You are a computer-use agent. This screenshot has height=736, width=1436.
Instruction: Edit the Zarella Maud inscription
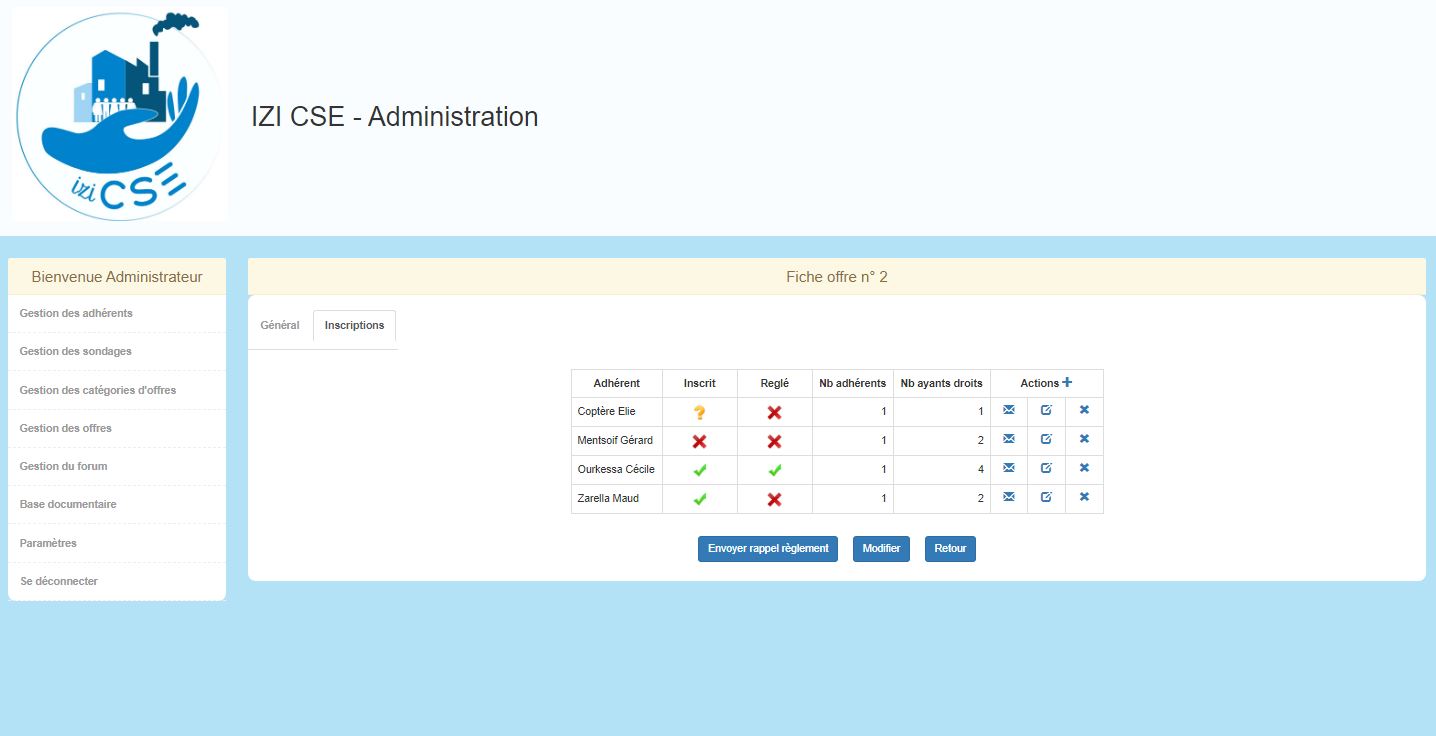(x=1046, y=497)
